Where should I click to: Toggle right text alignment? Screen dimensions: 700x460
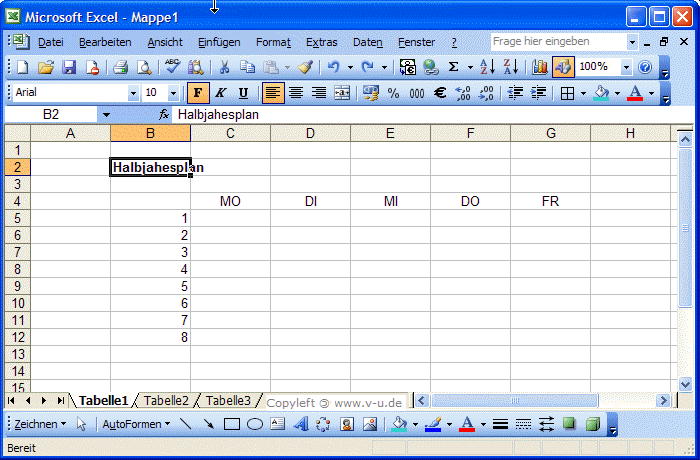coord(319,93)
